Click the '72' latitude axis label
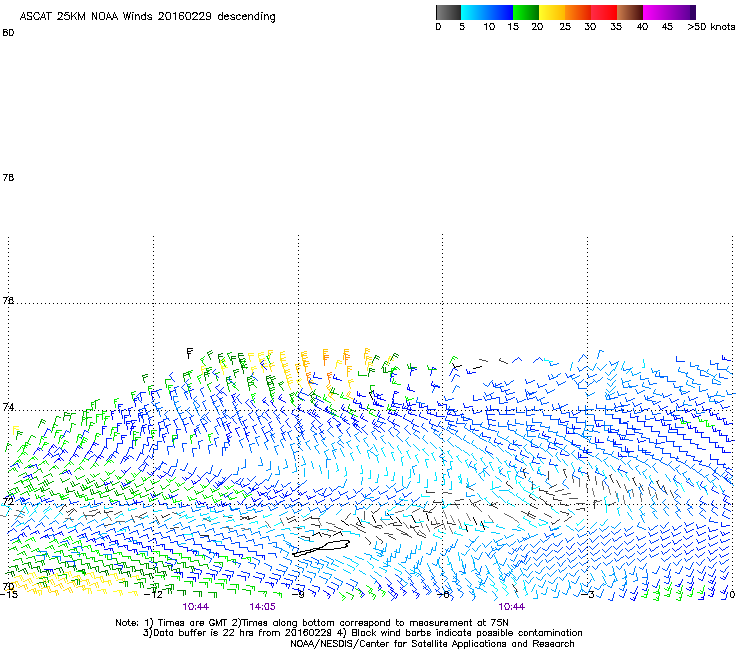Image resolution: width=740 pixels, height=650 pixels. (8, 501)
